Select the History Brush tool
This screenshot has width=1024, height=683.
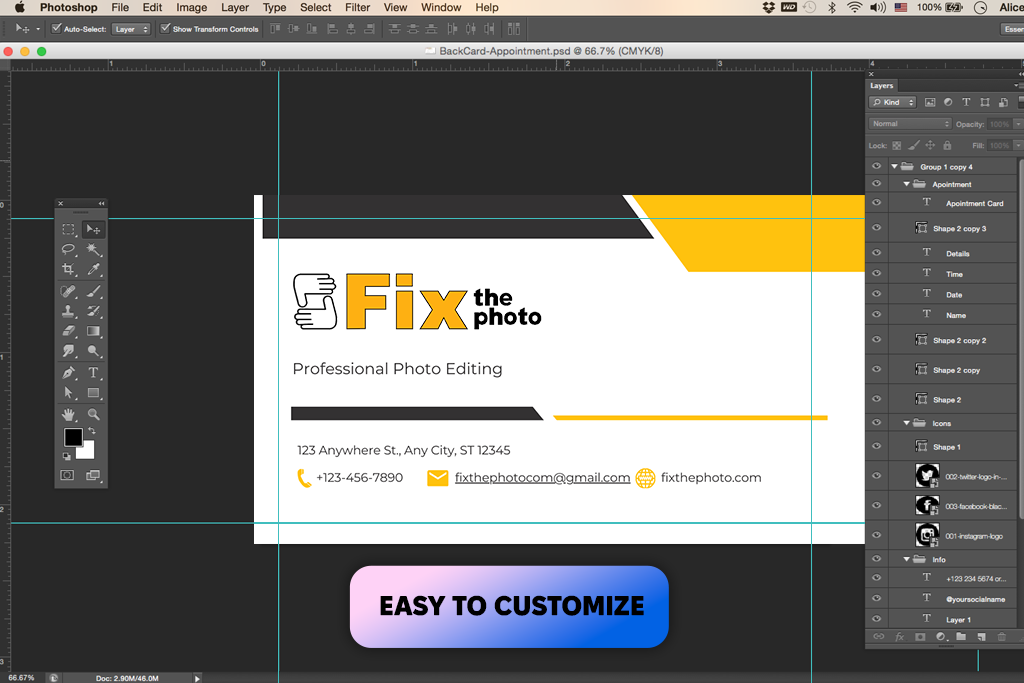tap(93, 311)
